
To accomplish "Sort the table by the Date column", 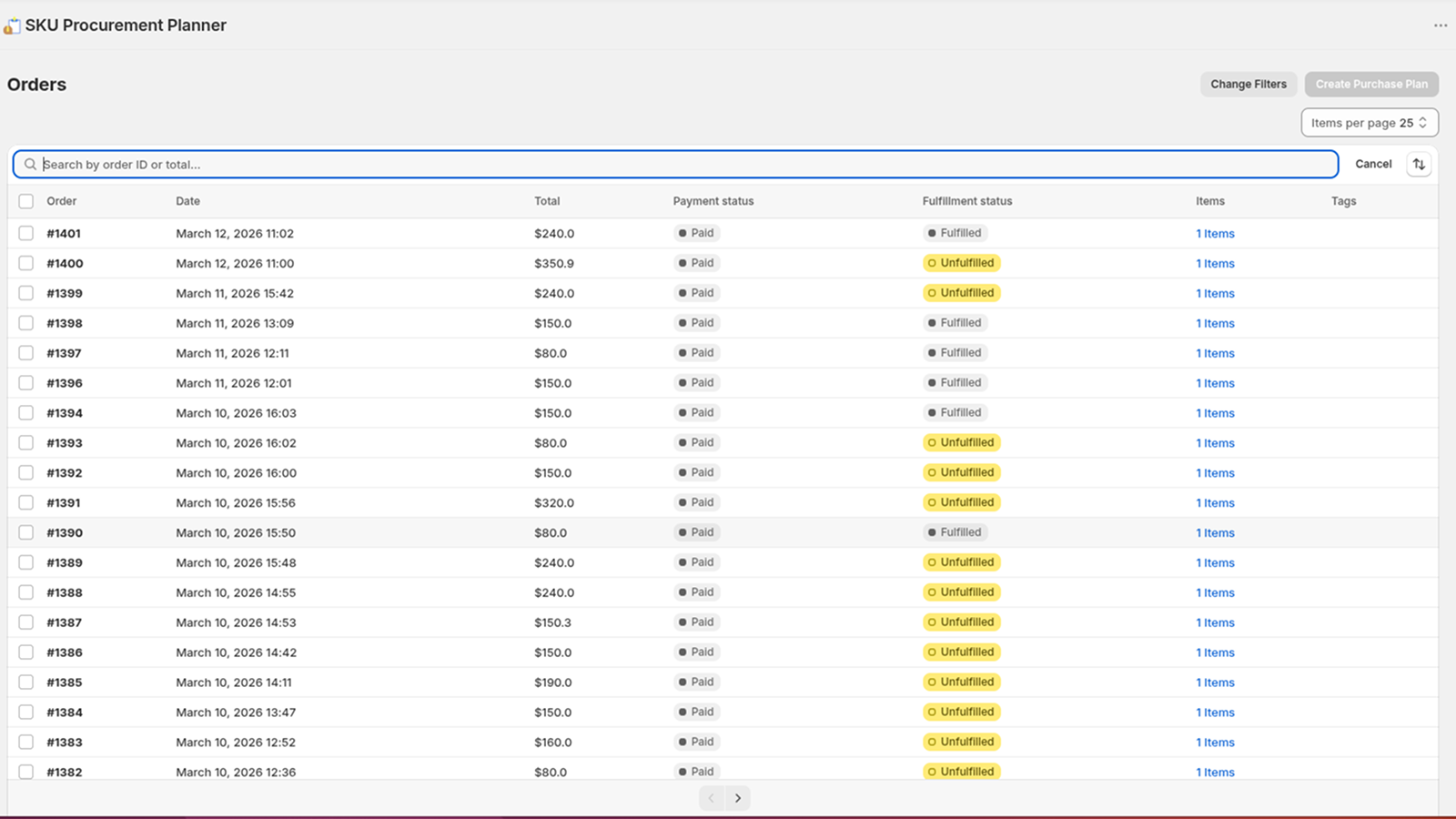I will point(187,201).
